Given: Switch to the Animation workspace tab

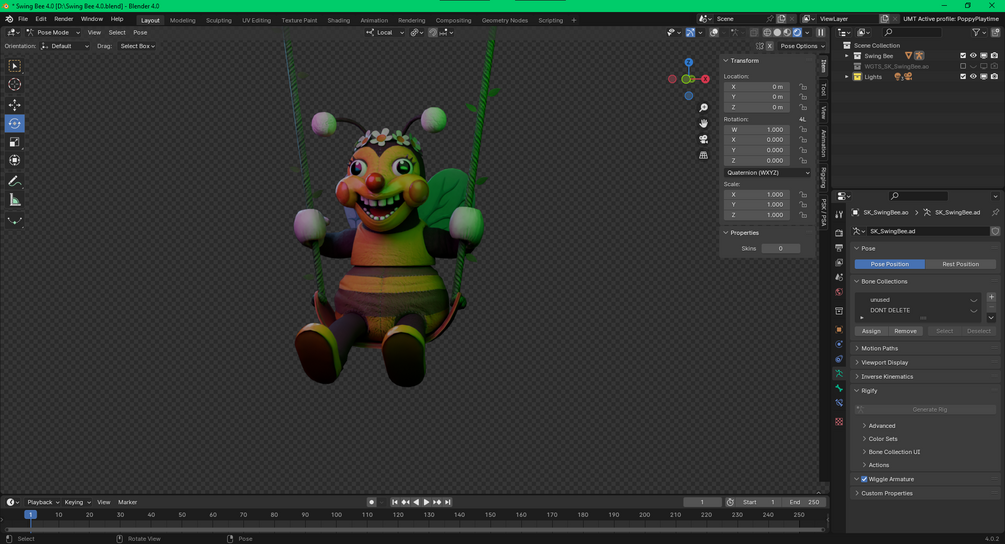Looking at the screenshot, I should tap(374, 21).
